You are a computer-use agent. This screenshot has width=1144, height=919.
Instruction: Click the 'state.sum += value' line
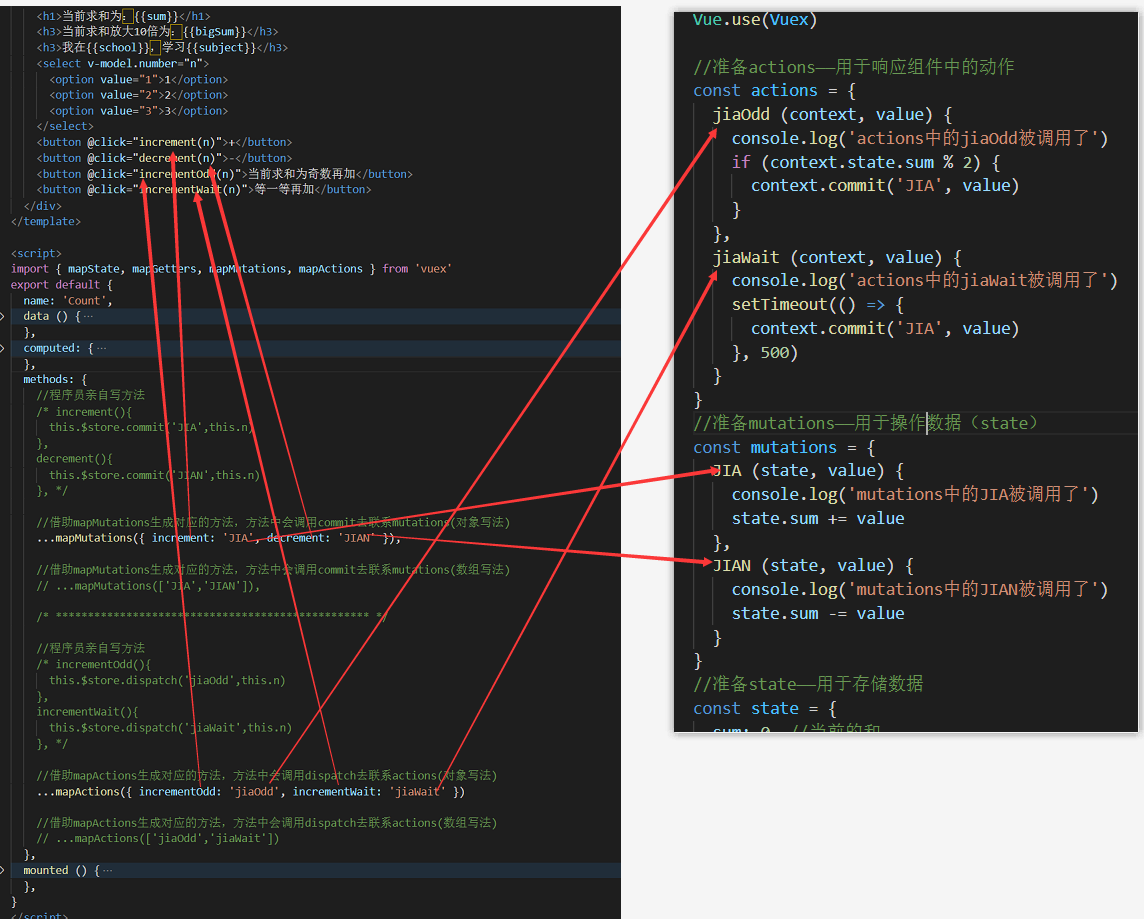tap(818, 519)
